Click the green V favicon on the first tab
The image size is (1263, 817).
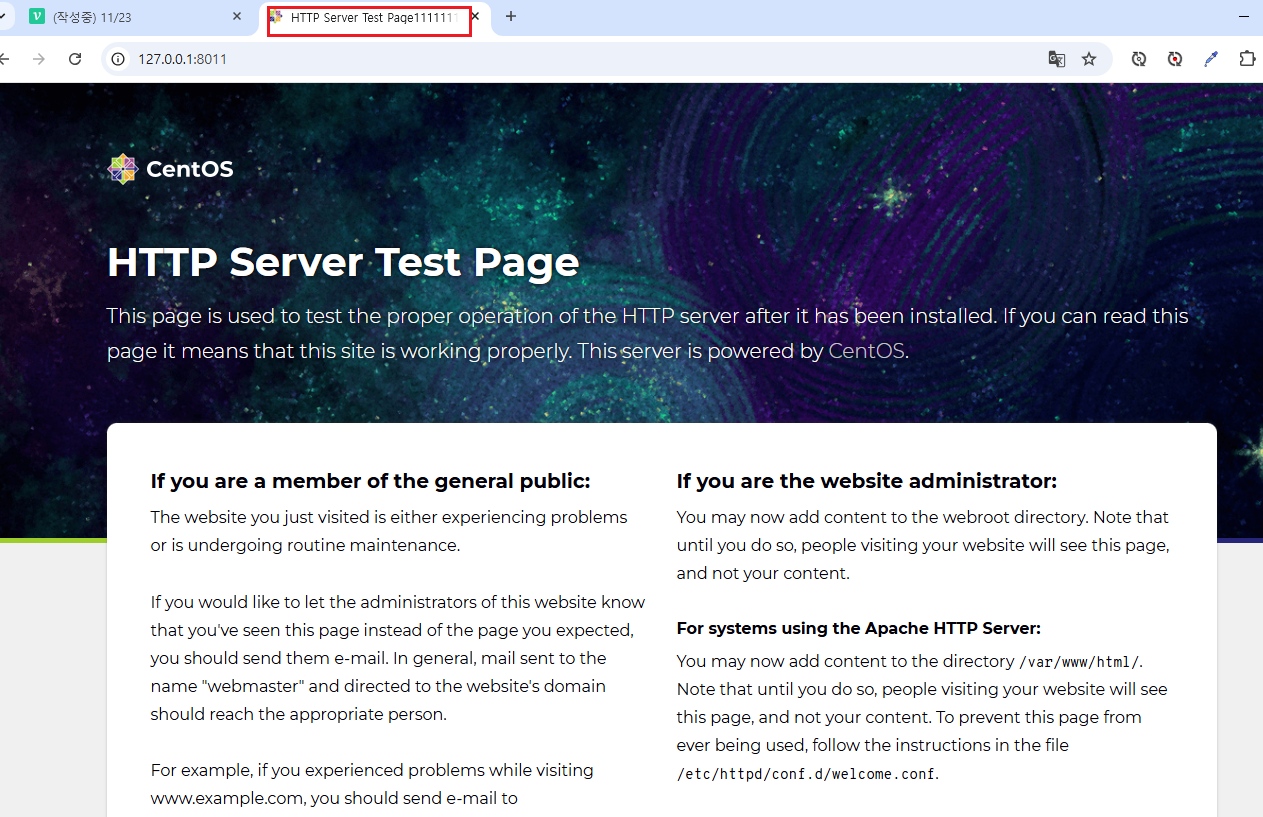(x=37, y=17)
